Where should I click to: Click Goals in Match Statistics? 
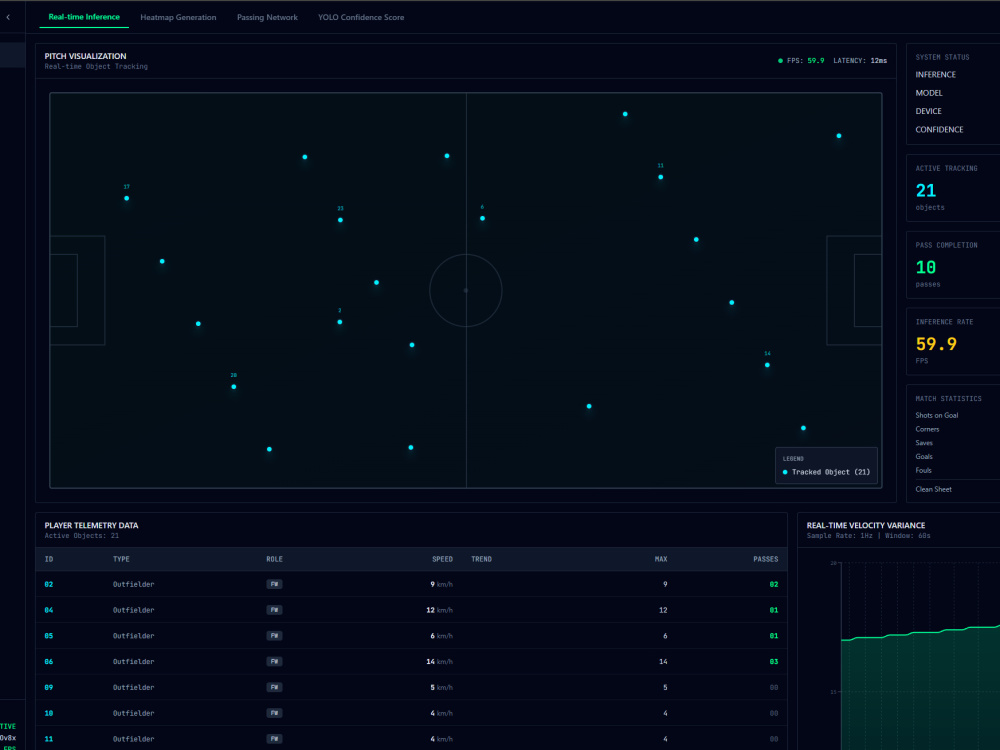(x=924, y=457)
